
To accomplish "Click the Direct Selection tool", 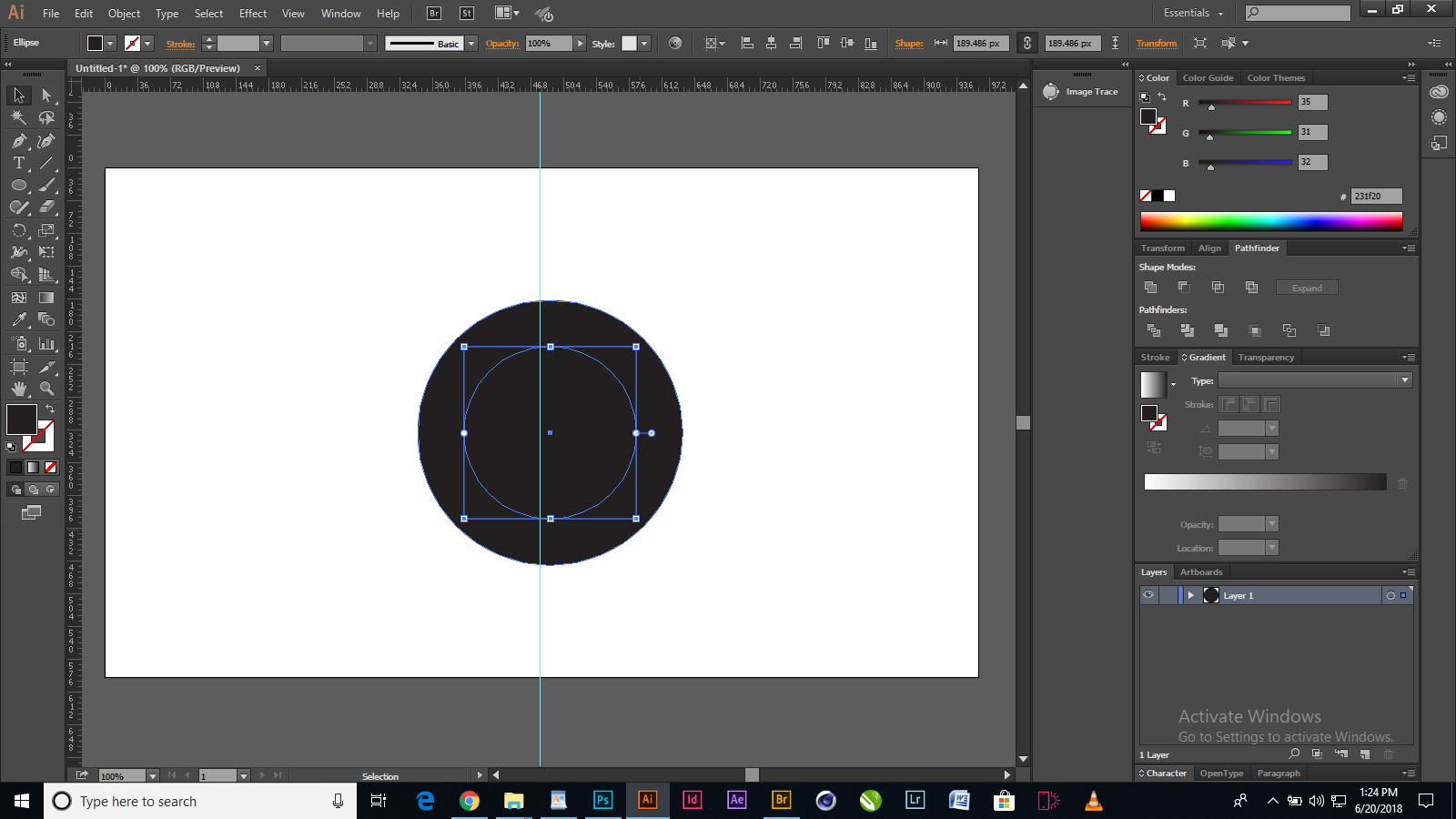I will click(x=47, y=96).
